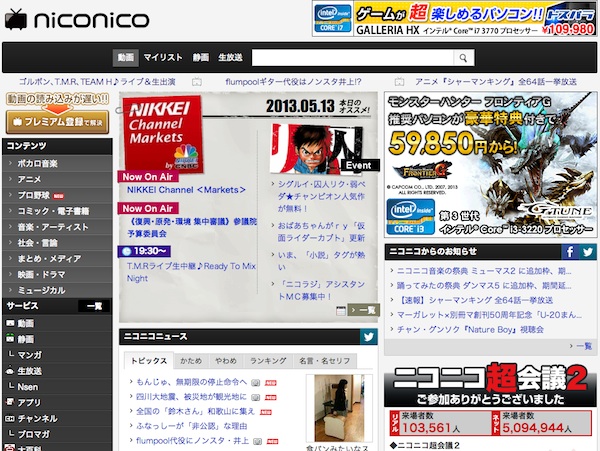Switch to ランキング news tab
The height and width of the screenshot is (451, 600).
coord(267,361)
